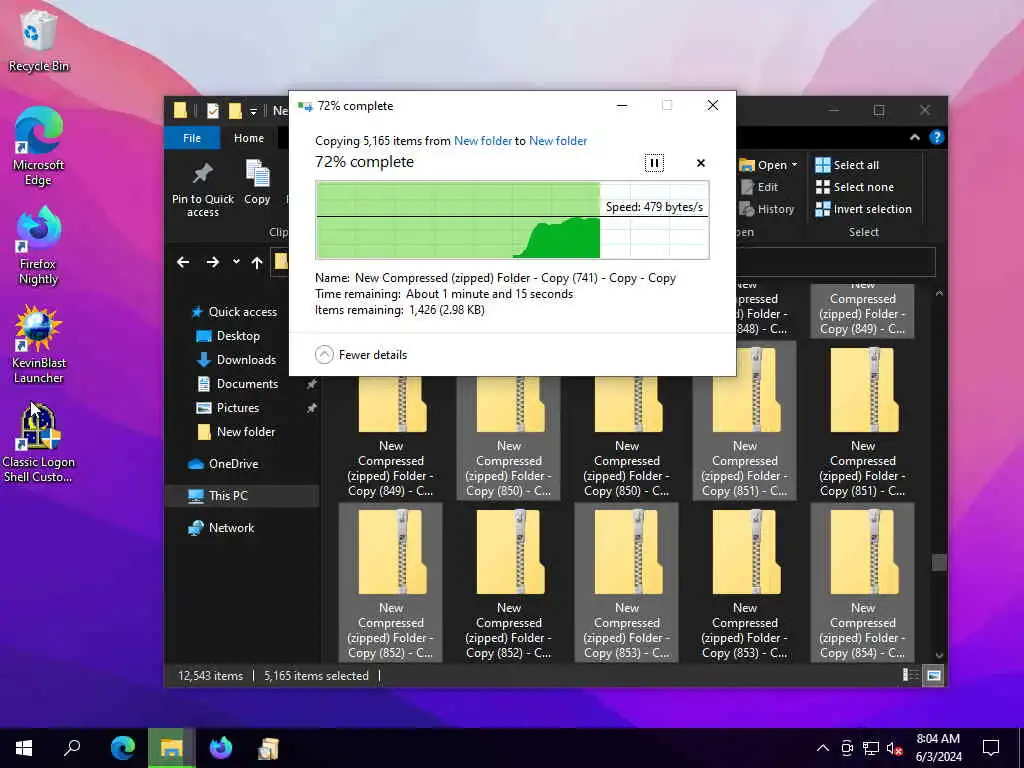Click Edit in the ribbon
The width and height of the screenshot is (1024, 768).
[759, 187]
